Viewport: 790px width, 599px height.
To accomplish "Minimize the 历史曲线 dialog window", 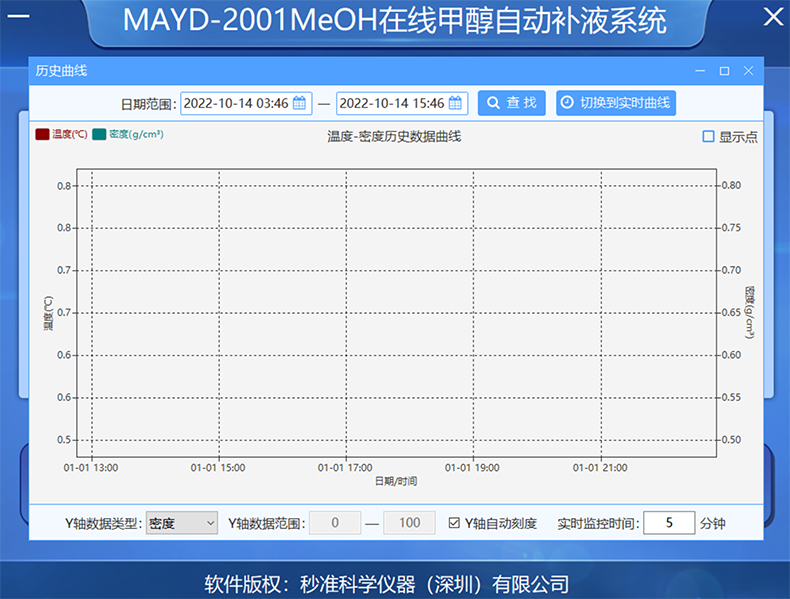I will (x=700, y=71).
